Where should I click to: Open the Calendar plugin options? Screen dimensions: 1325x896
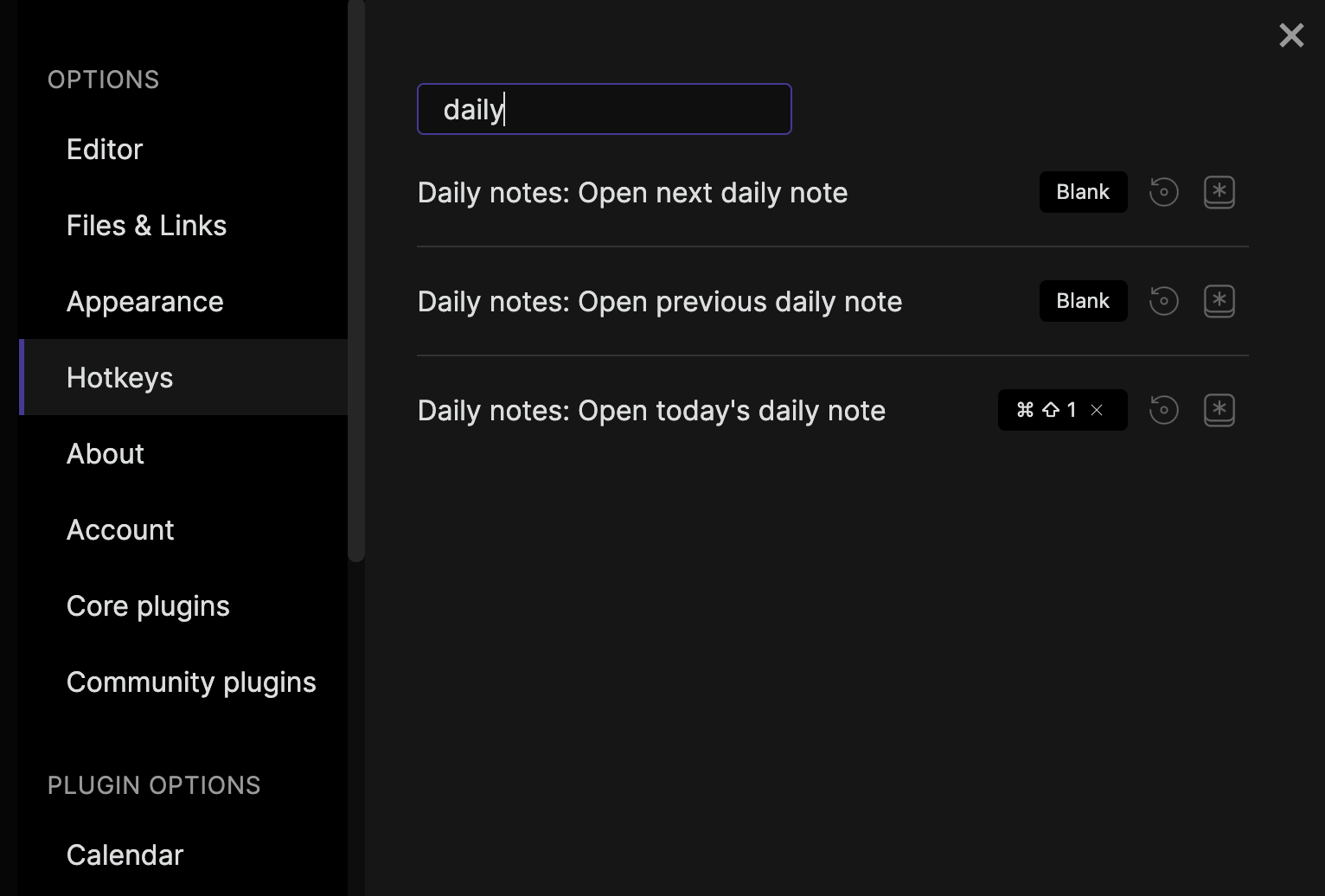pyautogui.click(x=125, y=855)
